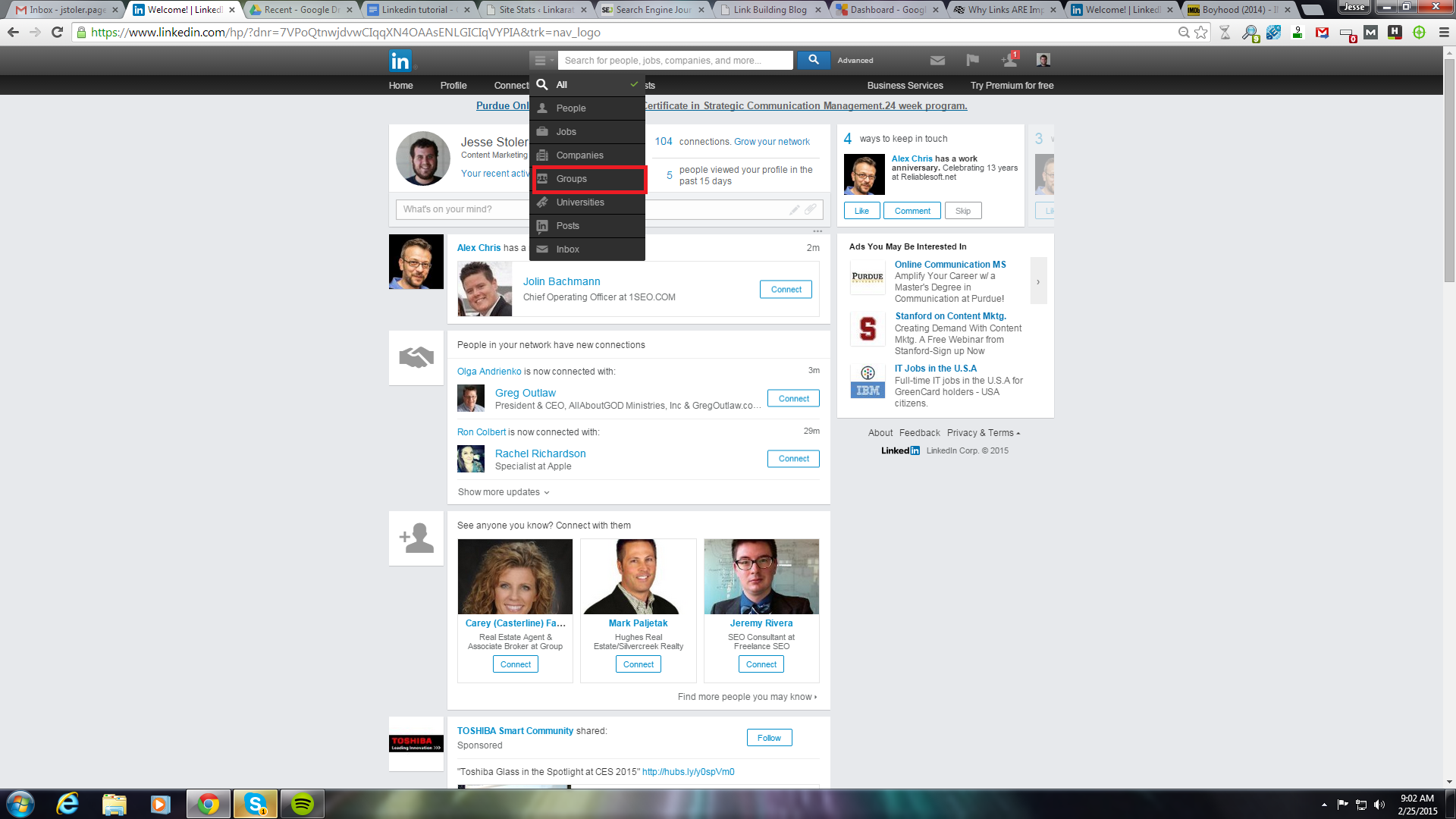Screen dimensions: 1456x819
Task: Click the attachment paperclip icon in status box
Action: point(811,209)
